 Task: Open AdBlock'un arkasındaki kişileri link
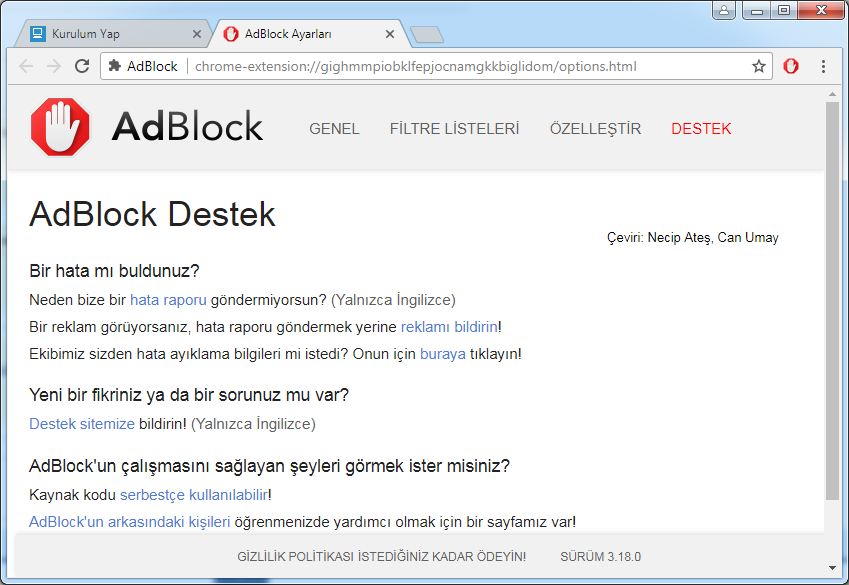(129, 522)
